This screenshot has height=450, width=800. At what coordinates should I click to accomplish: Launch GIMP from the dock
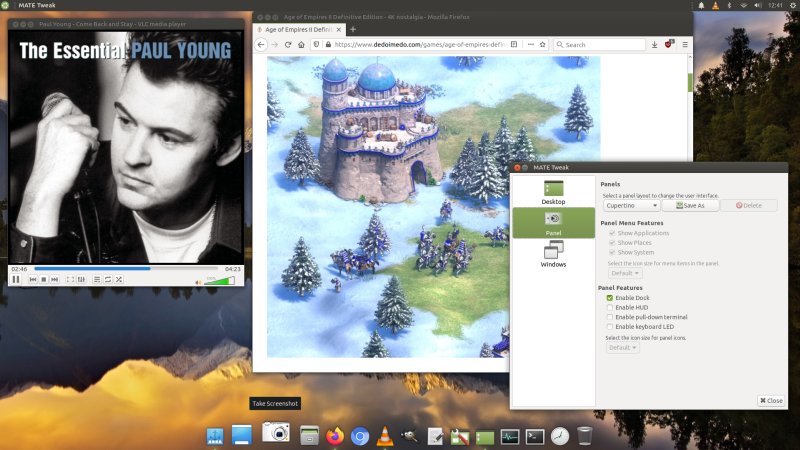(x=409, y=436)
